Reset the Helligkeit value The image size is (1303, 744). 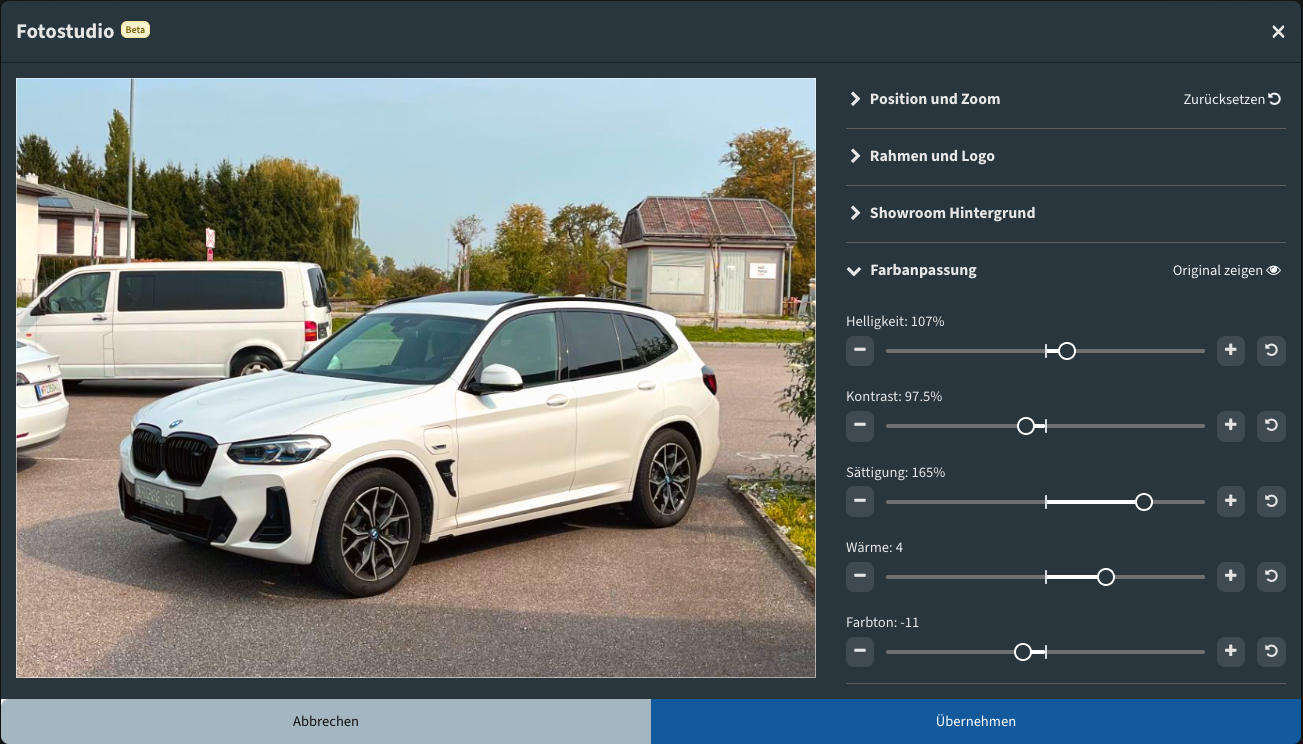1271,351
